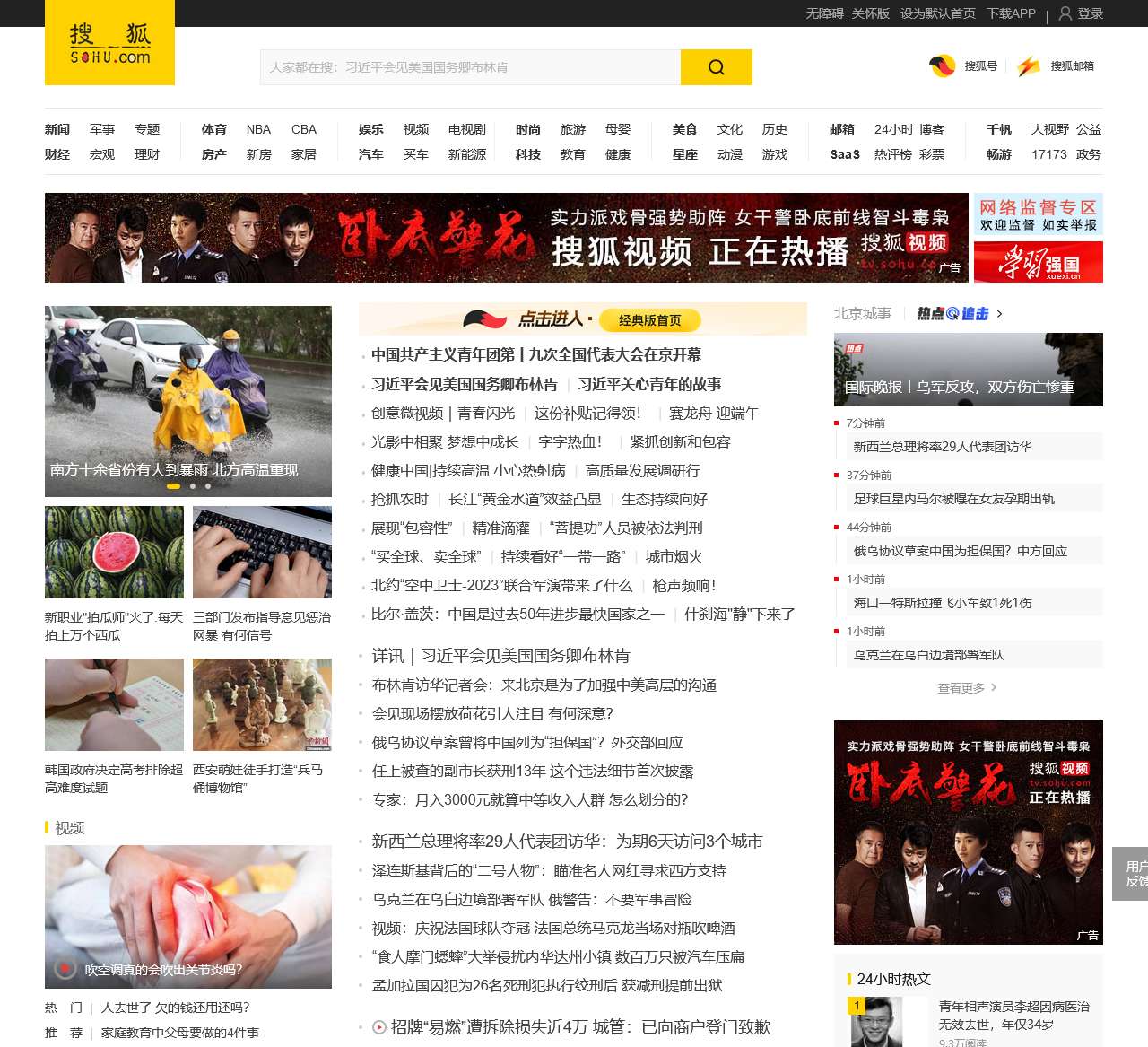This screenshot has width=1148, height=1047.
Task: Click the Sohu logo
Action: (109, 43)
